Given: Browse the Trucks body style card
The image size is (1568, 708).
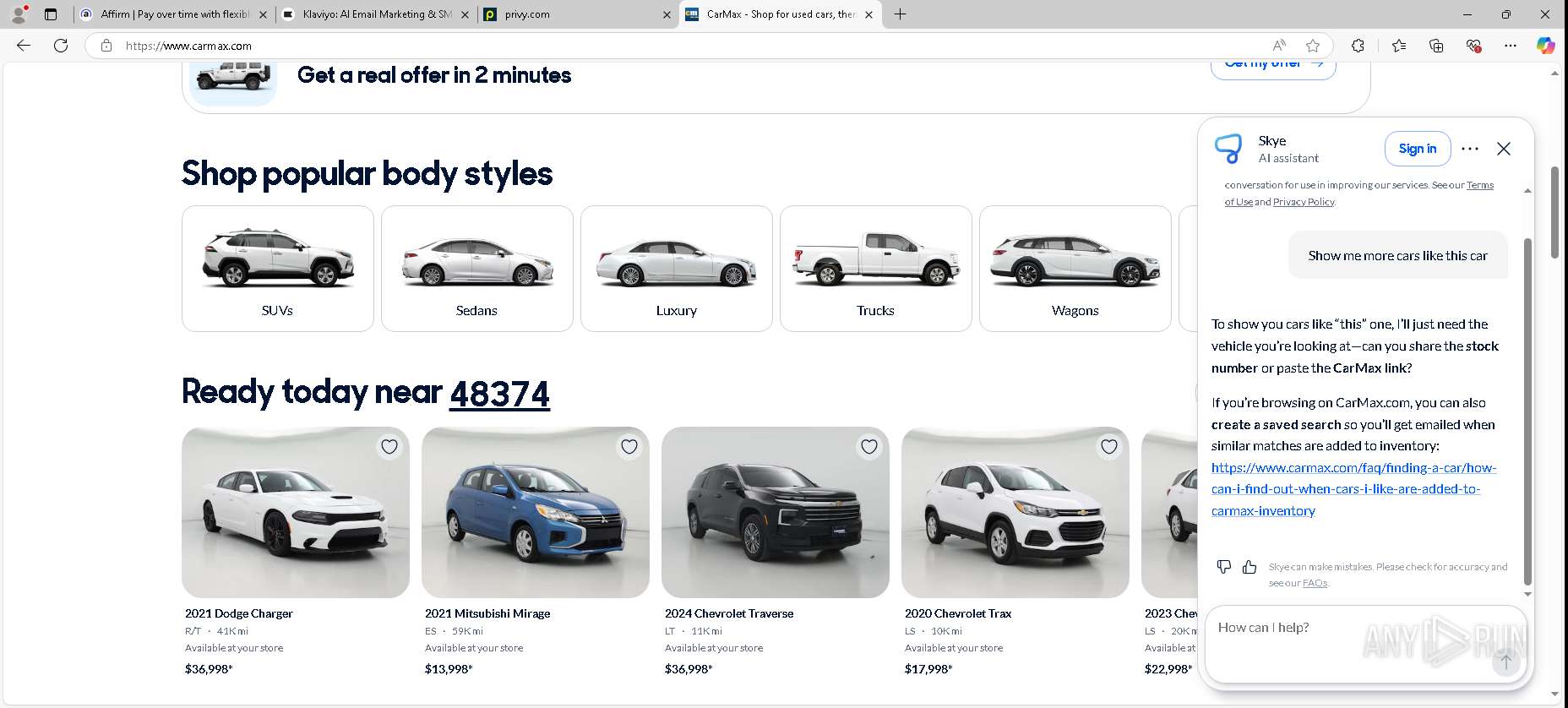Looking at the screenshot, I should [x=876, y=269].
